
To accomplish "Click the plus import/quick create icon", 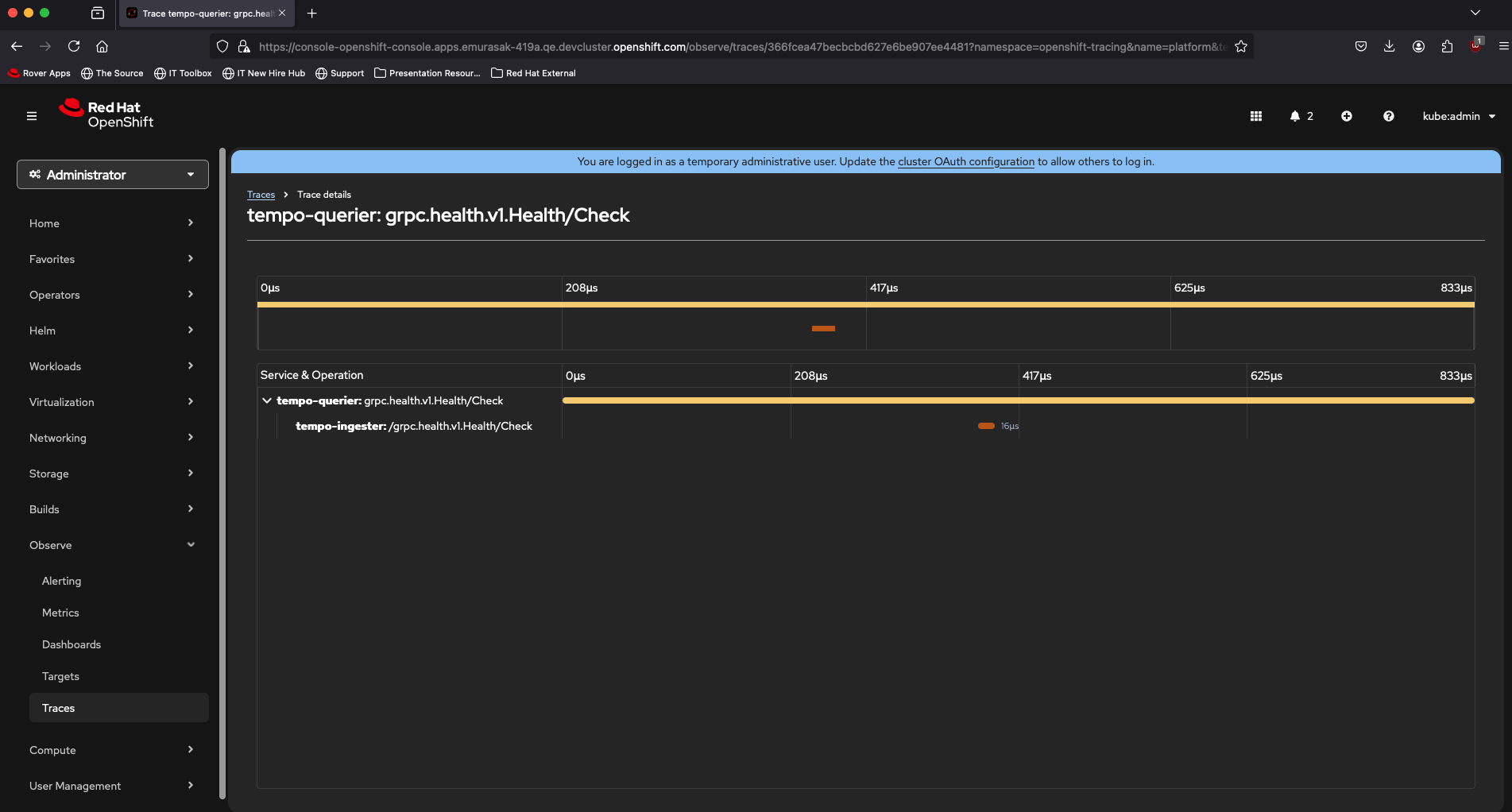I will click(1347, 116).
